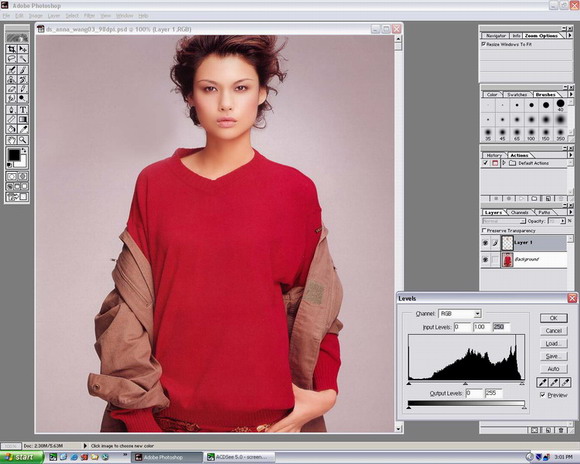The image size is (580, 464).
Task: Open the Windows Start button
Action: 21,457
